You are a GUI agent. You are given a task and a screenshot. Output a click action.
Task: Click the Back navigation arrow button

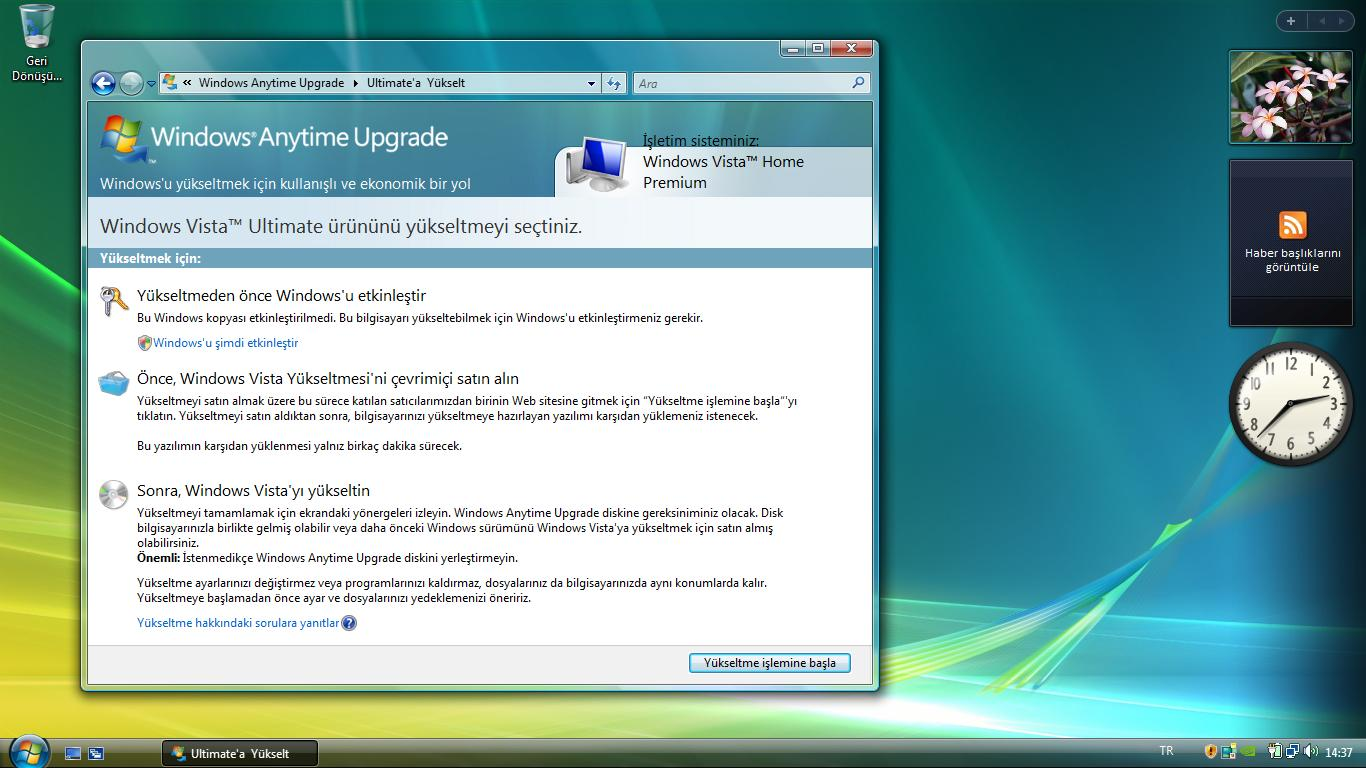[x=103, y=83]
